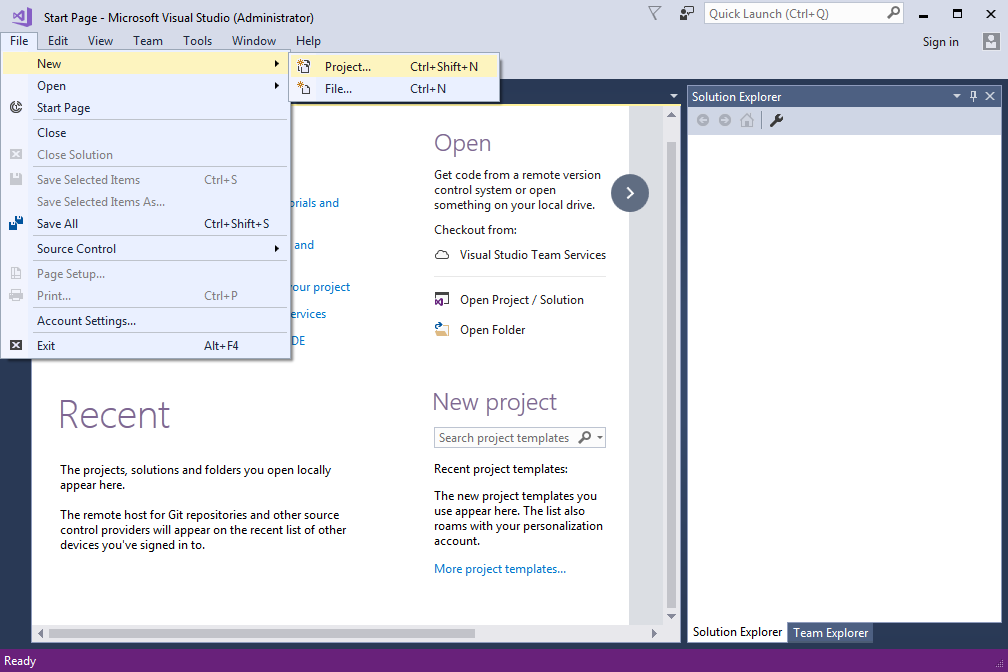This screenshot has width=1008, height=672.
Task: Click the horizontal scrollbar right arrow
Action: pyautogui.click(x=654, y=633)
